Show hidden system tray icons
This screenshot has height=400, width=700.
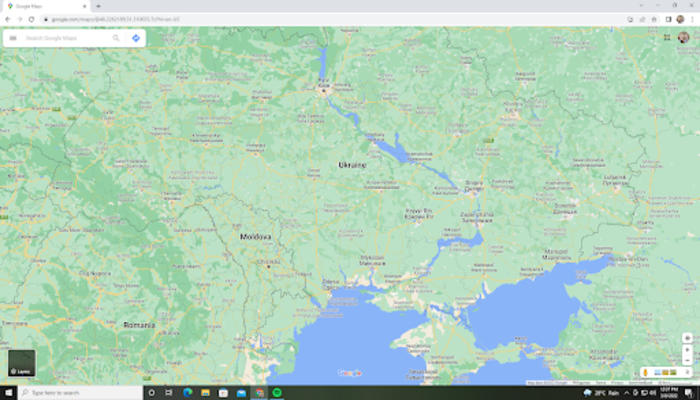[x=626, y=393]
